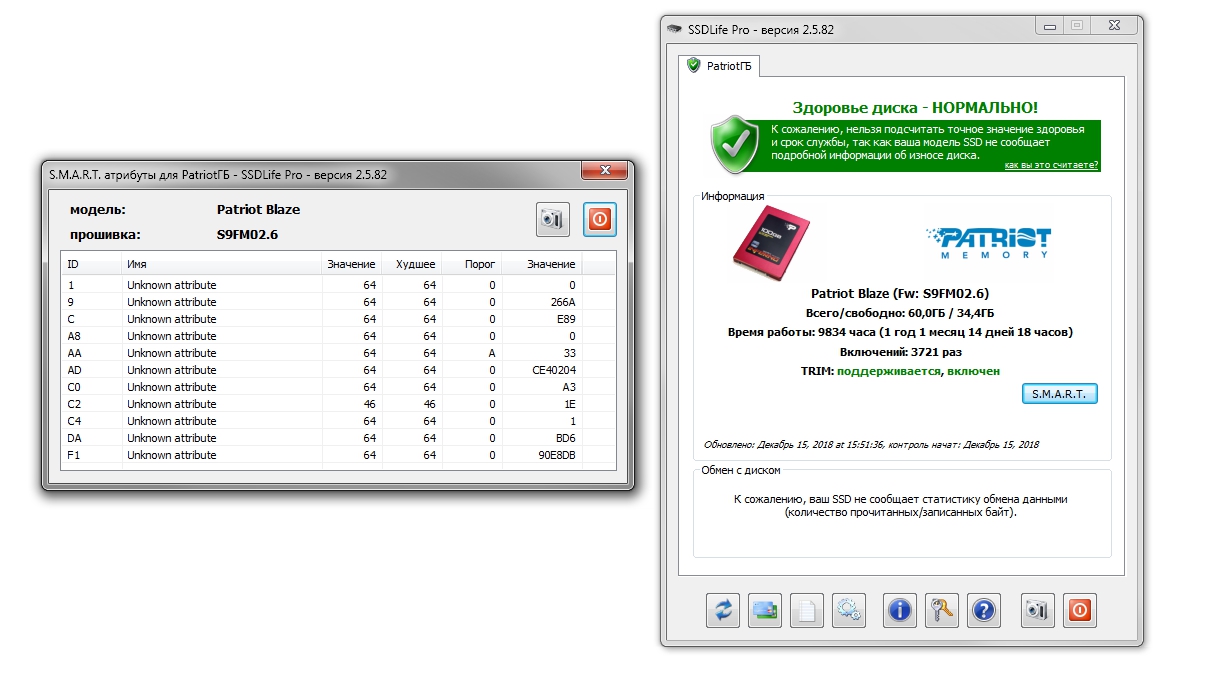Click 'Patriot Blaze (Fw: S9FM02.6)' in main window
Image resolution: width=1222 pixels, height=687 pixels.
point(901,293)
